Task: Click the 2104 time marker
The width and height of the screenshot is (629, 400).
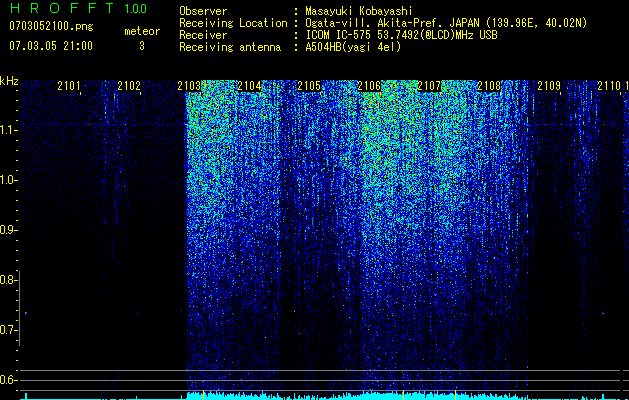Action: point(249,86)
